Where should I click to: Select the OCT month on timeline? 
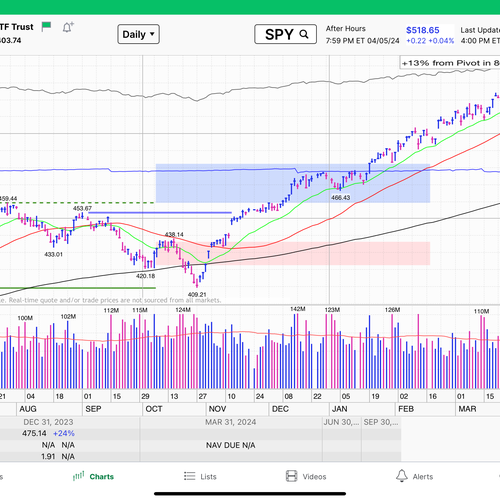click(x=154, y=409)
